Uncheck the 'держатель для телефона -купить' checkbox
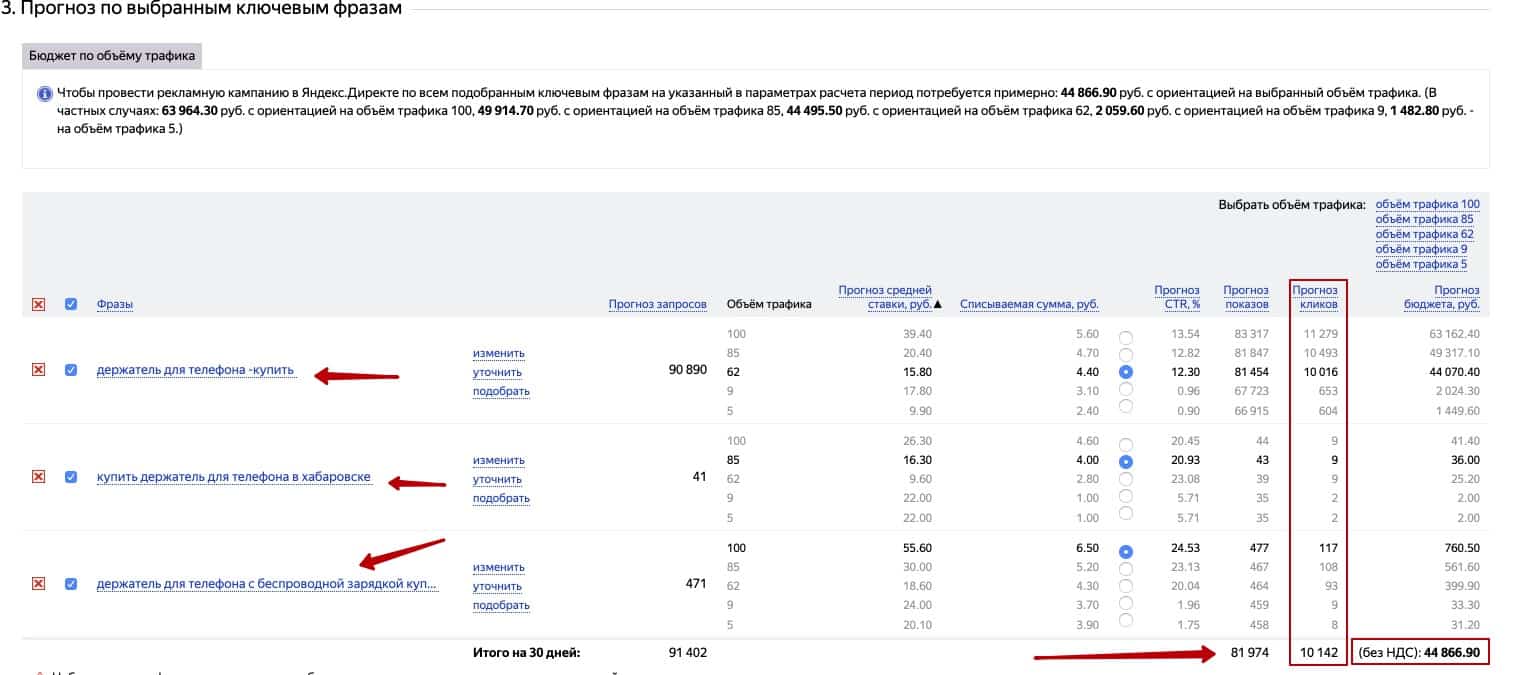1520x675 pixels. point(71,370)
